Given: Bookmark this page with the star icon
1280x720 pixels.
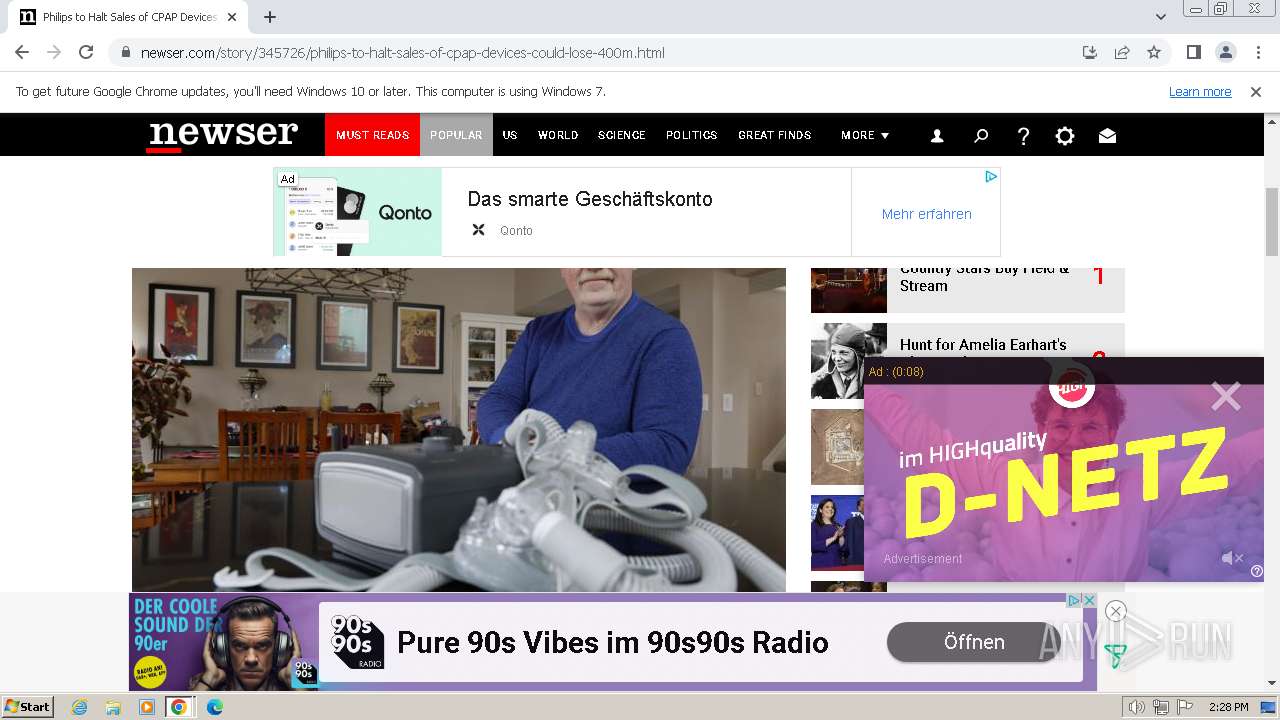Looking at the screenshot, I should 1154,53.
